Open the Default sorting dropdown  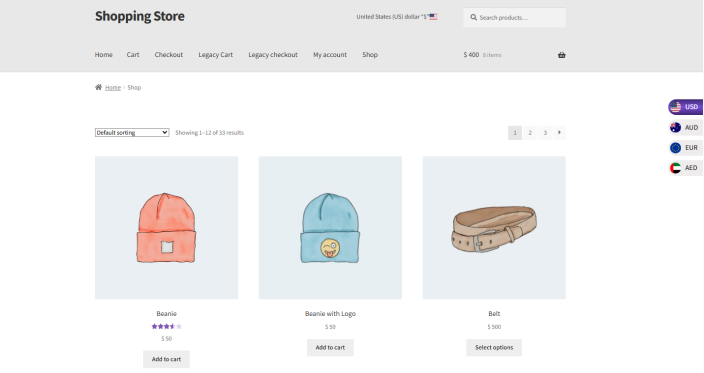132,132
